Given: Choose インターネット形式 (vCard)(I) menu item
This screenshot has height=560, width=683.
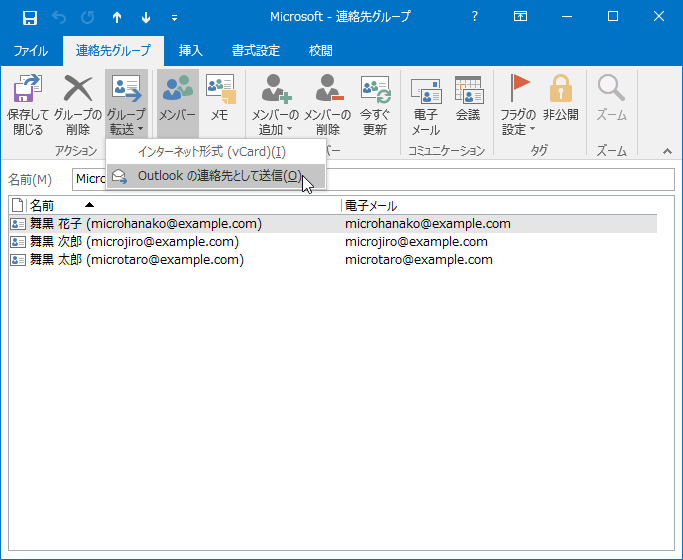Looking at the screenshot, I should [216, 152].
